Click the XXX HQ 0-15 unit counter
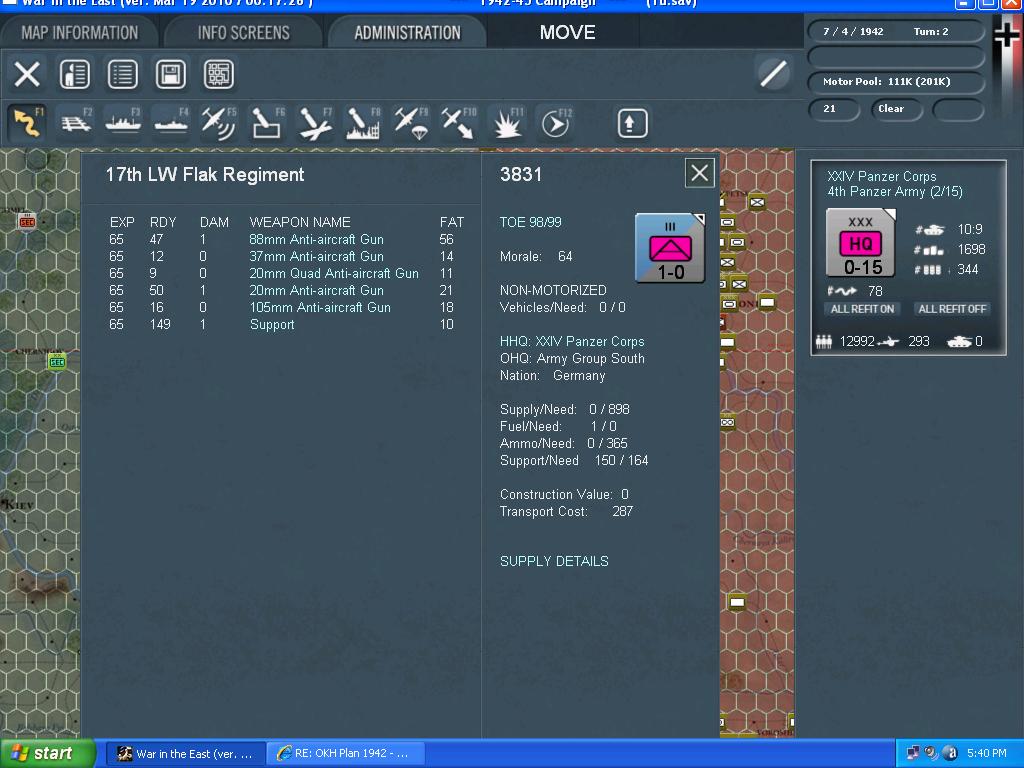 [x=861, y=242]
